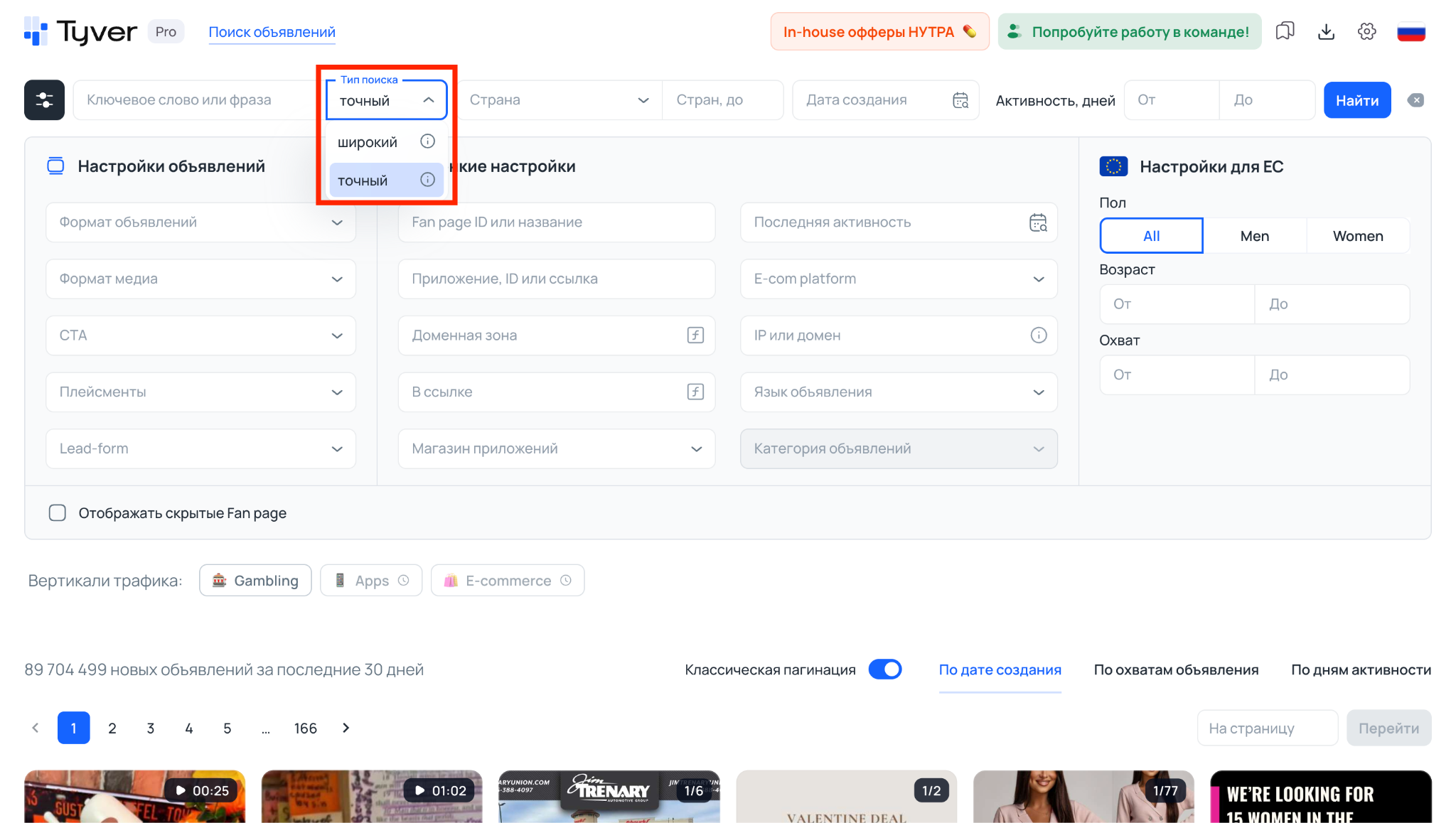This screenshot has width=1456, height=823.
Task: Open settings via the gear icon
Action: click(1367, 31)
